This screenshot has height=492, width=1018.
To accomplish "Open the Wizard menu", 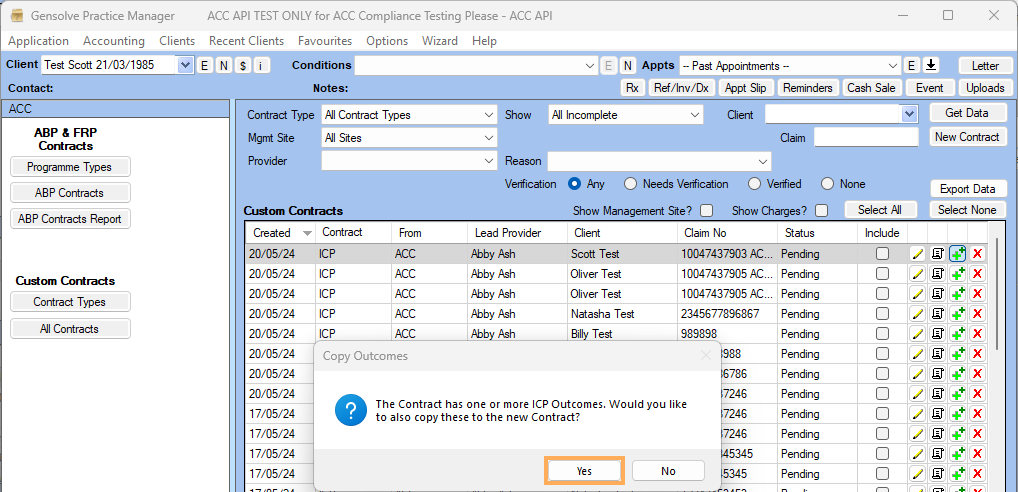I will [440, 41].
